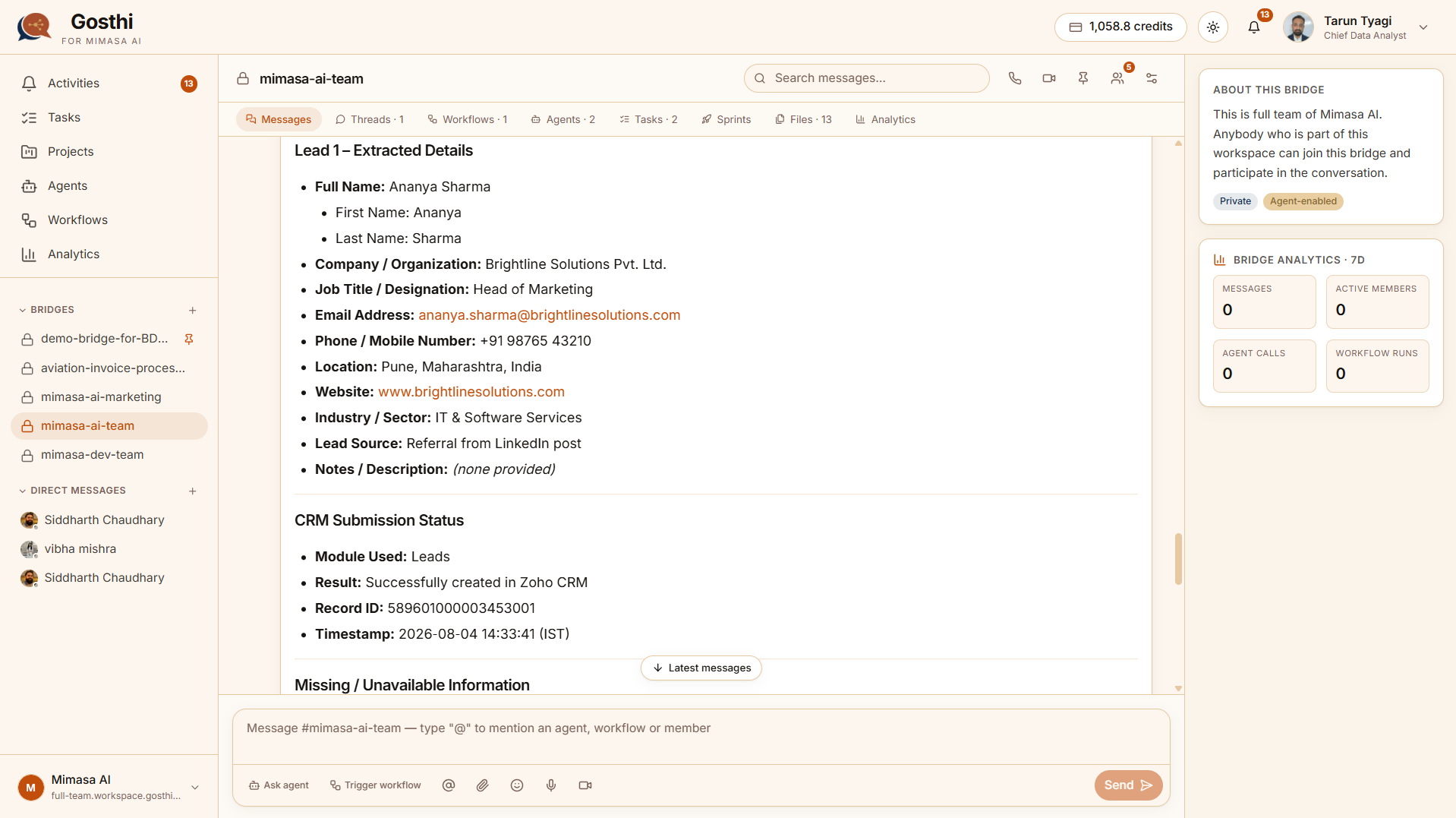Open ananya.sharma@brightlinesolutions.com email link

point(549,315)
